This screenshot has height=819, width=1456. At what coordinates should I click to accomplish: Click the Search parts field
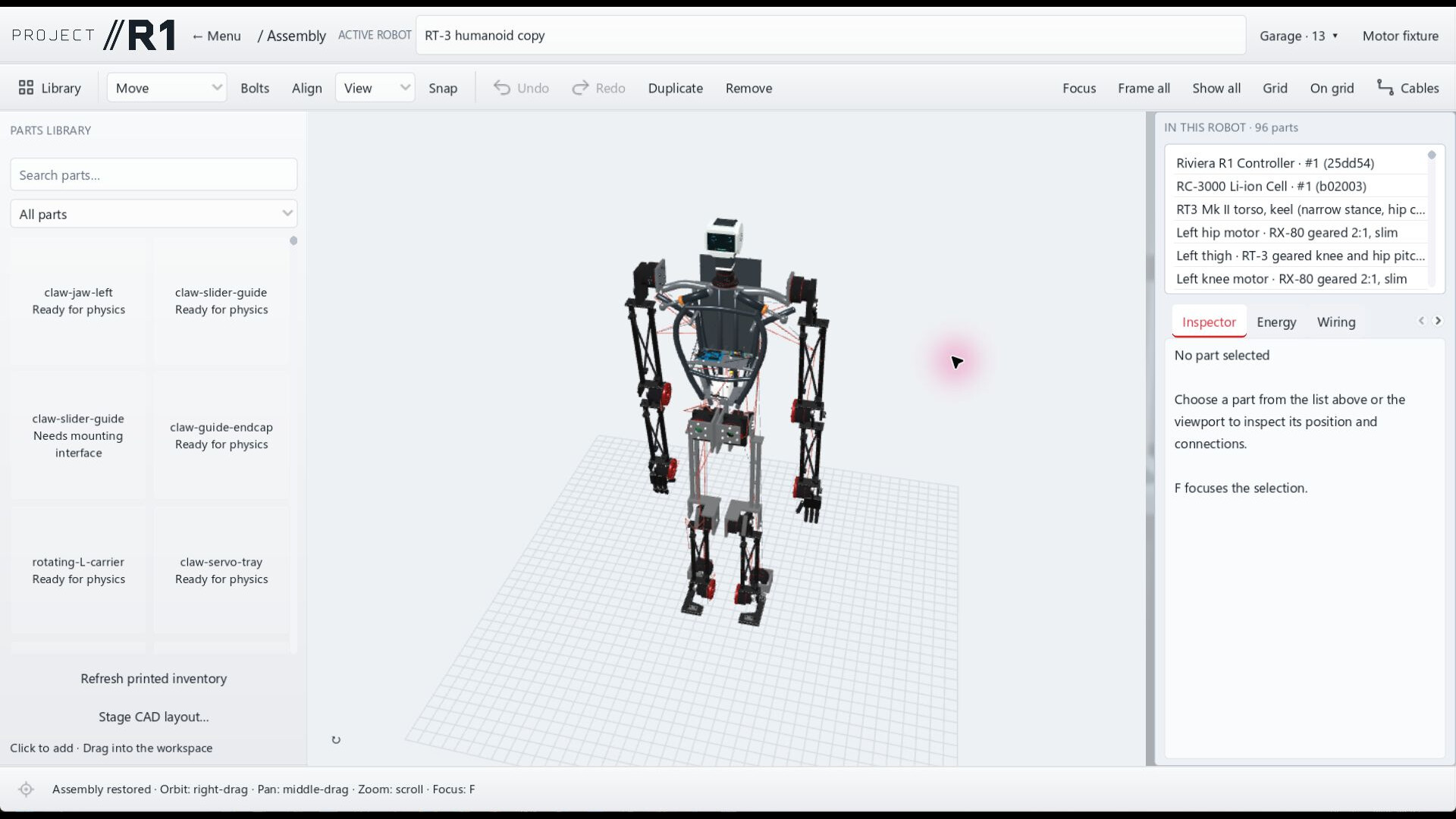tap(154, 175)
